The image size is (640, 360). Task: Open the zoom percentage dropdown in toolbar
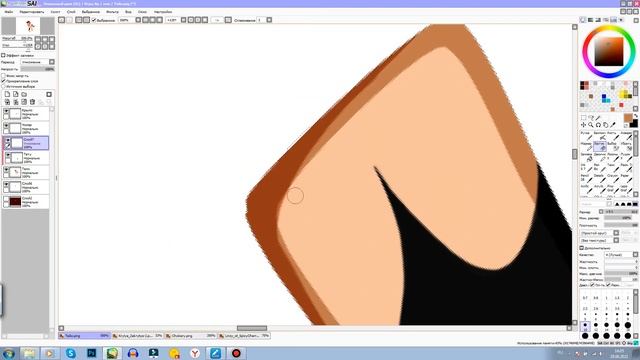[138, 20]
